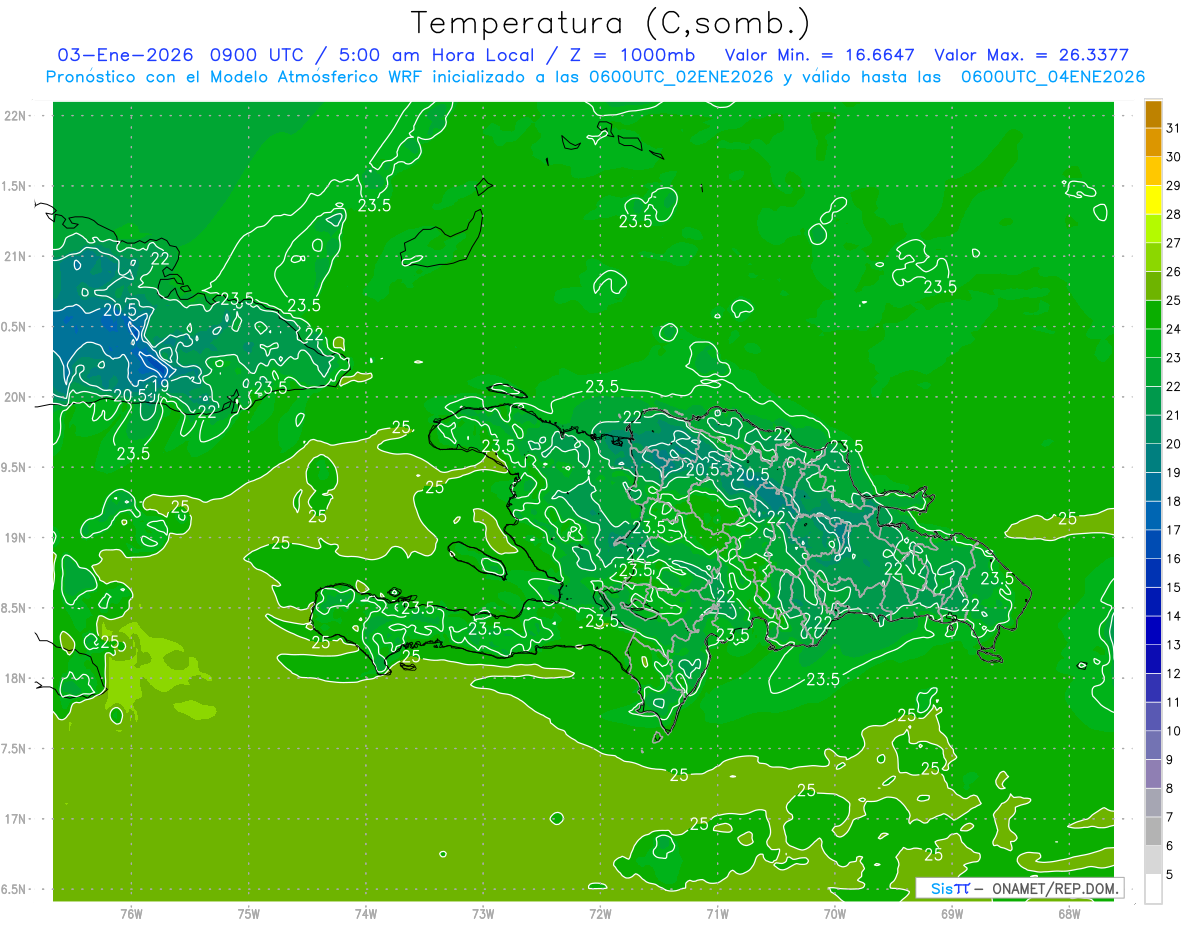Click the '22N' latitude axis label

[x=15, y=116]
